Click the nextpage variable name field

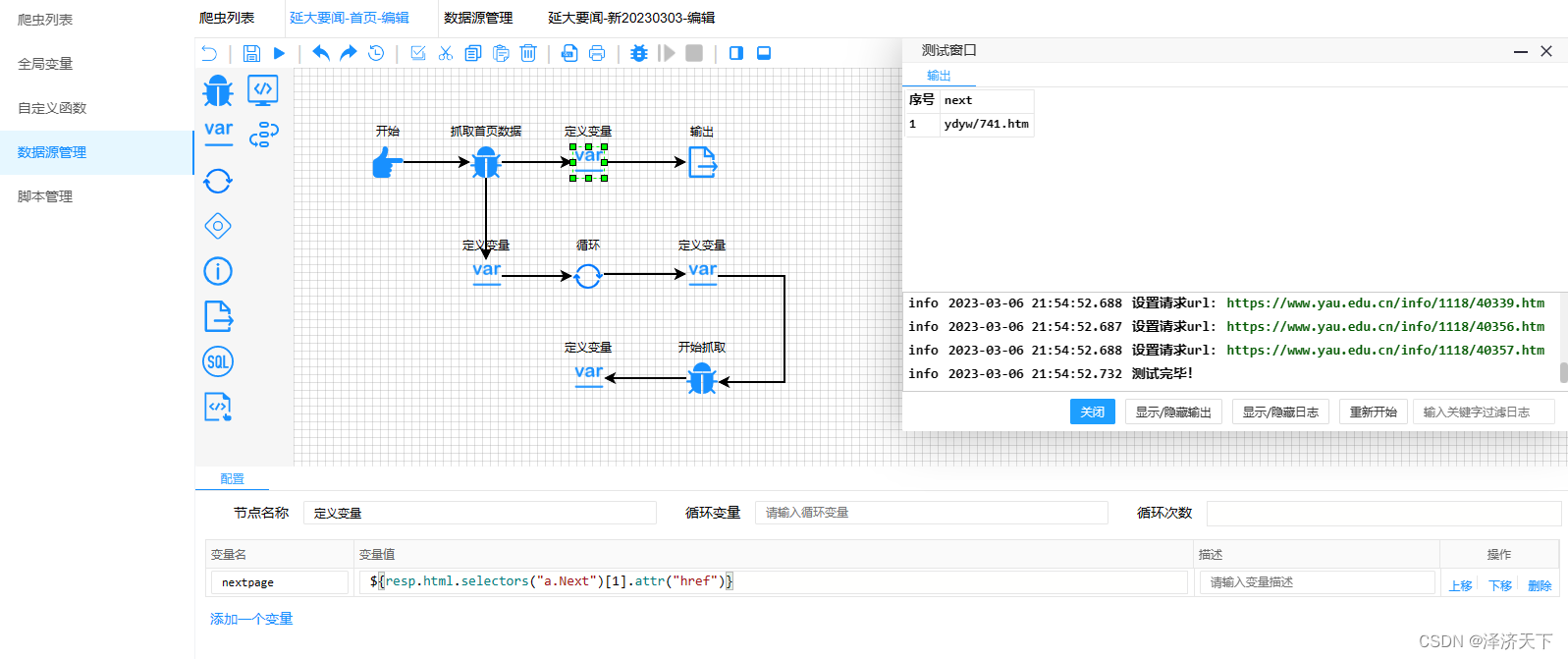coord(280,582)
